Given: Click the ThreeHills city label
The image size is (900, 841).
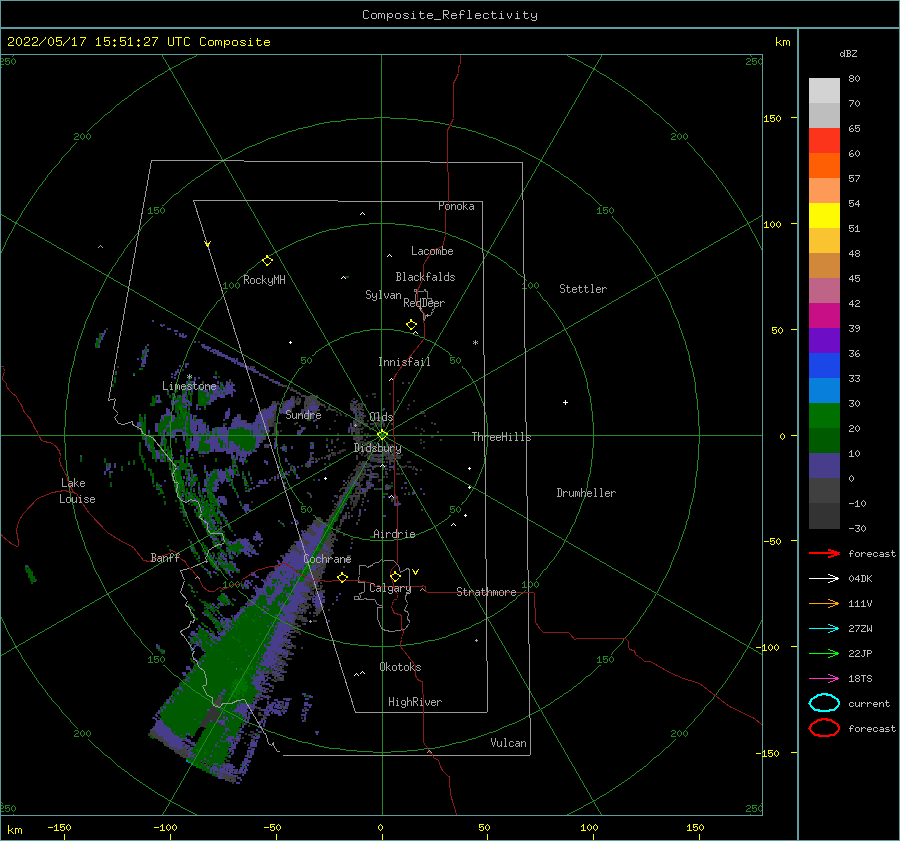Looking at the screenshot, I should pyautogui.click(x=501, y=437).
